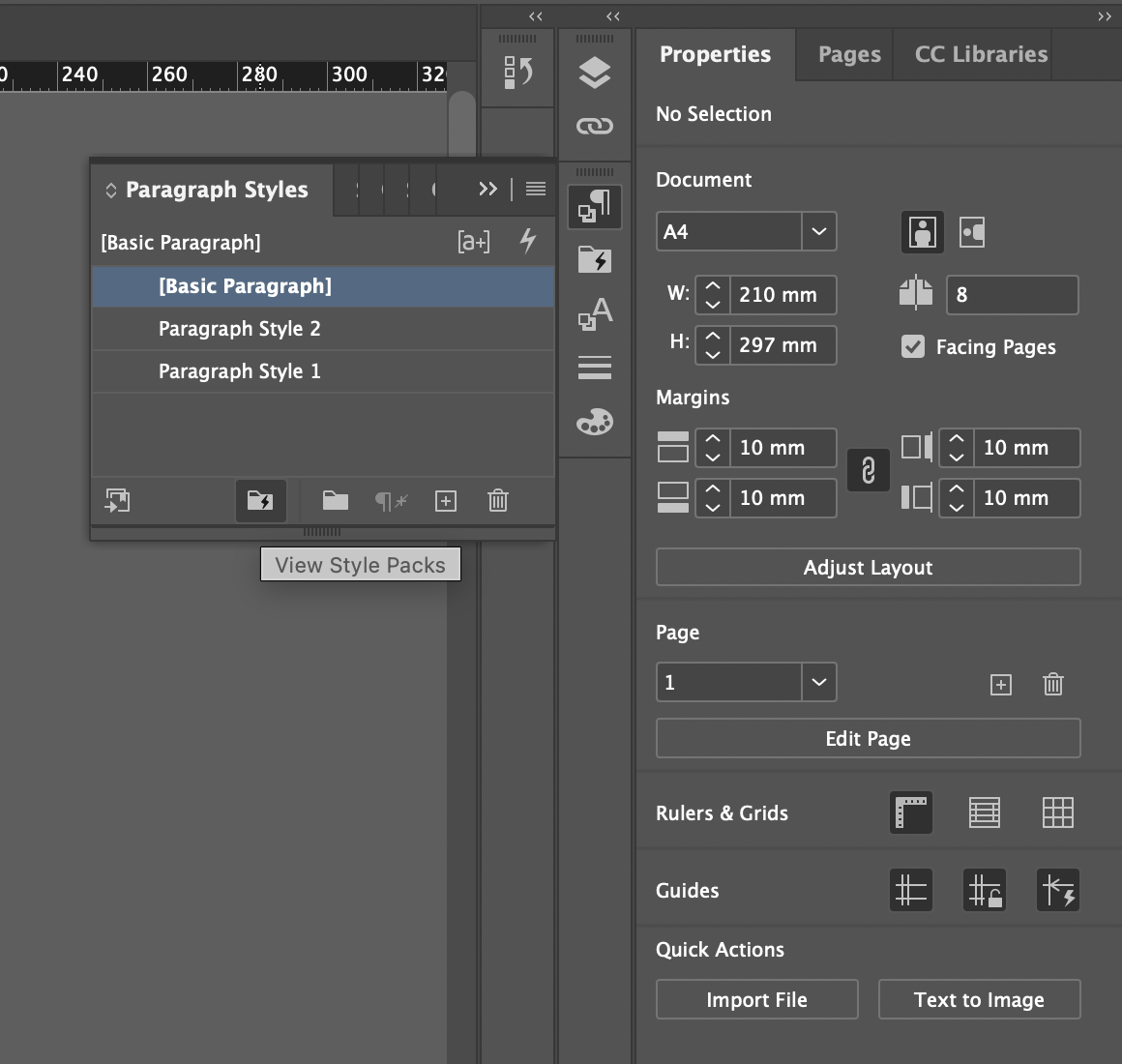Open the Layers panel icon
1122x1064 pixels.
pyautogui.click(x=595, y=73)
